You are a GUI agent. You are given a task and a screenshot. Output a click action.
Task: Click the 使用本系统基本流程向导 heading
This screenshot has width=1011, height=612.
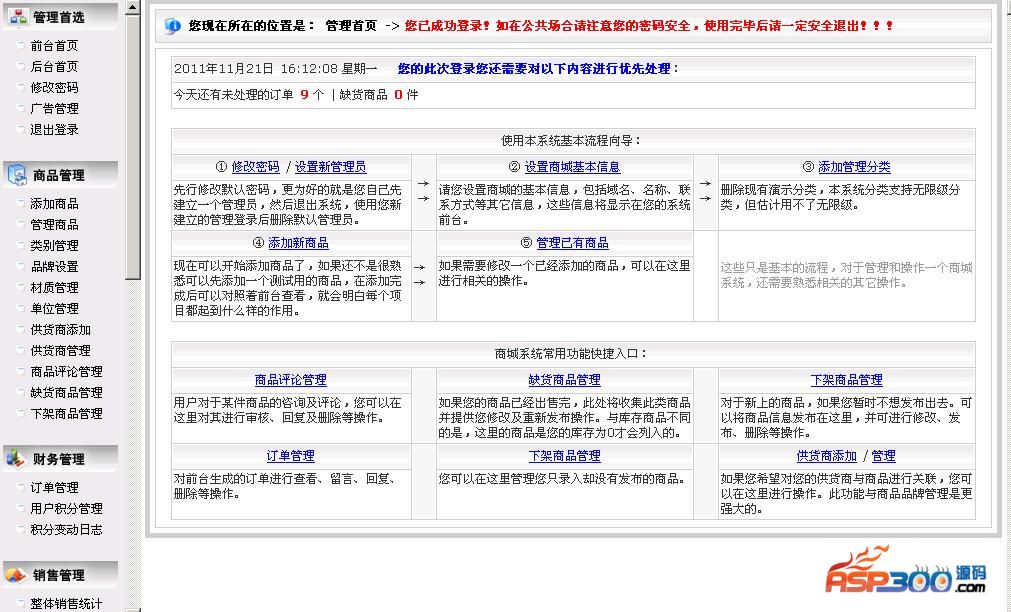[x=572, y=141]
